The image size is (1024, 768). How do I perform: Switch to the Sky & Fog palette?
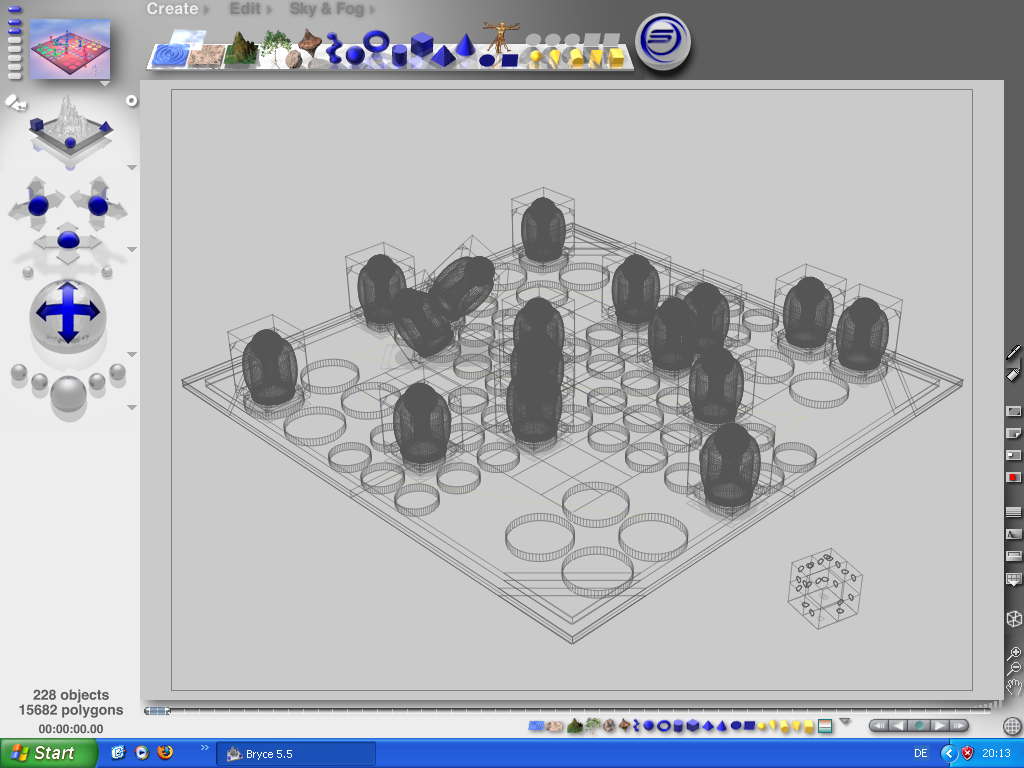(x=327, y=9)
